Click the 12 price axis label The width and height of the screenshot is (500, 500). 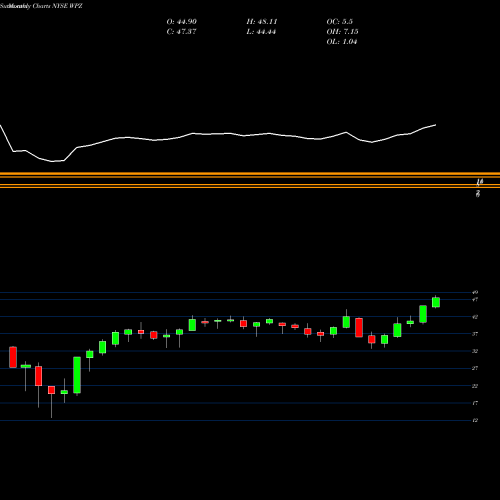[x=475, y=420]
